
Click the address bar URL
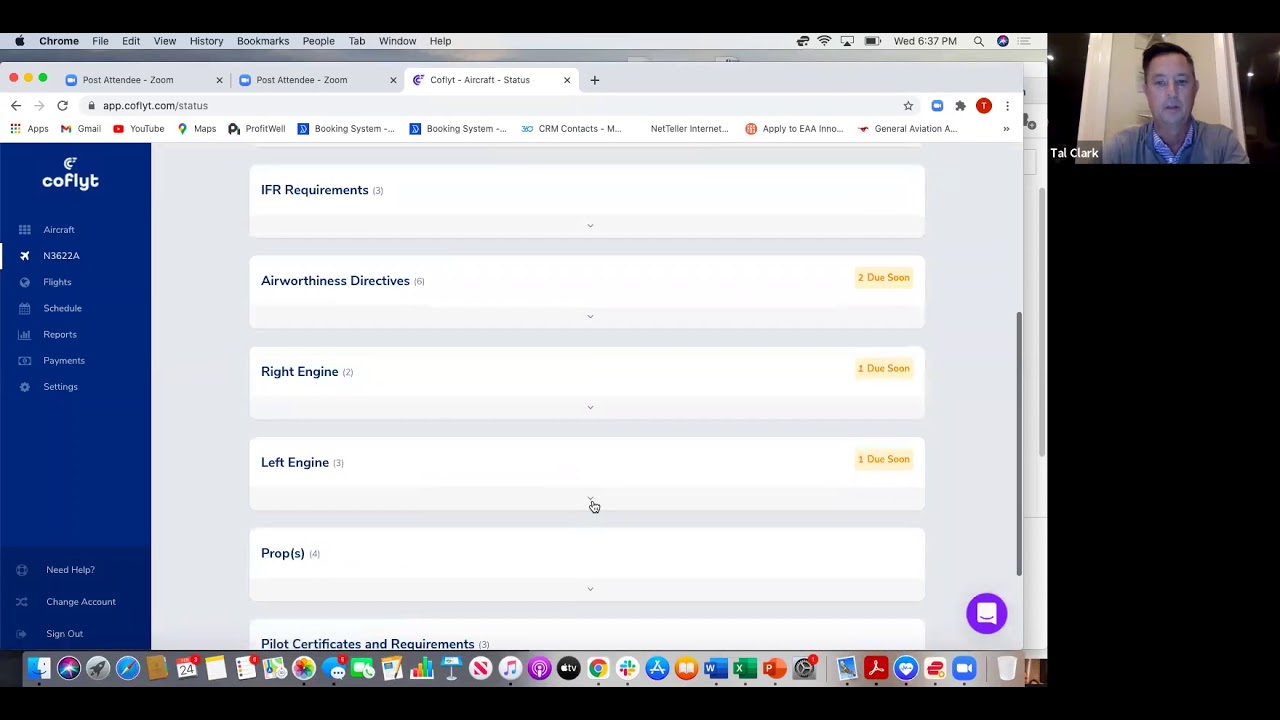coord(155,106)
